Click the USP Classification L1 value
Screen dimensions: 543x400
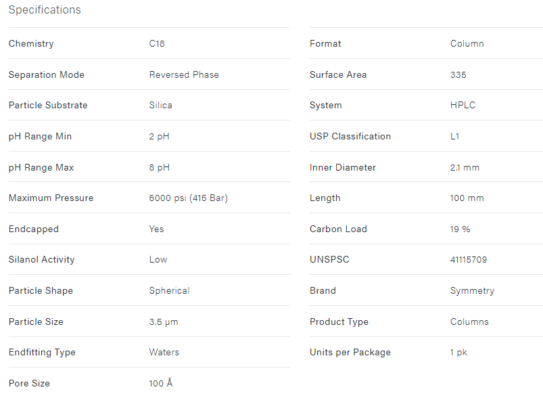455,136
